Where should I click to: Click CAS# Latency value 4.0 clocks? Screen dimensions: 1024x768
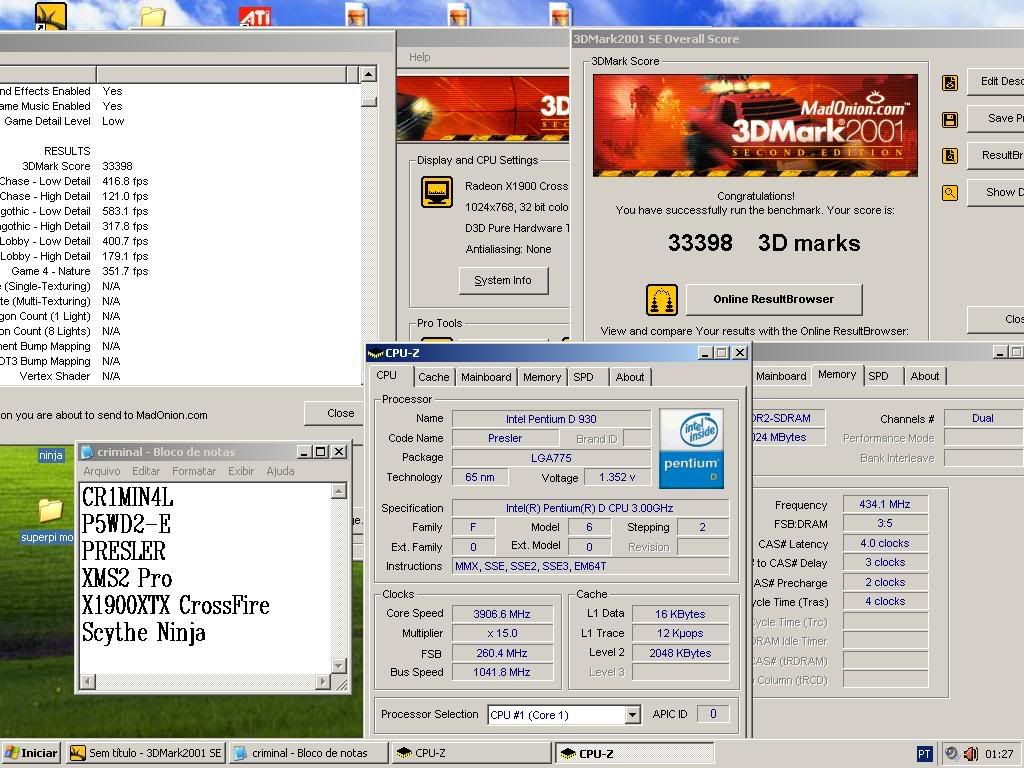click(885, 543)
